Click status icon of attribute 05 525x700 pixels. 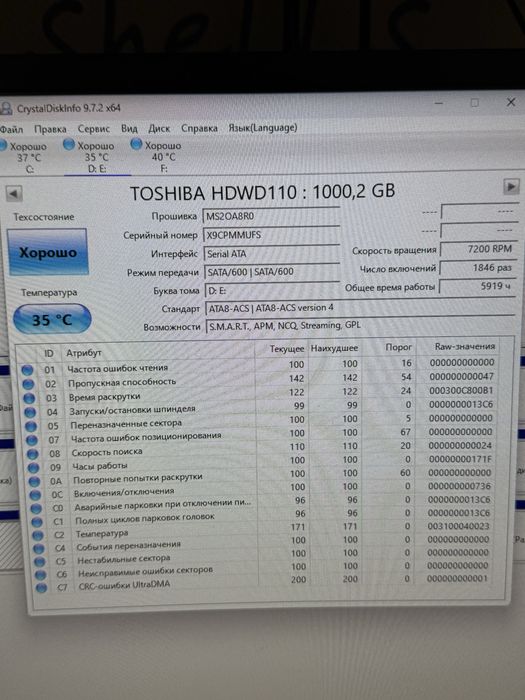(31, 426)
